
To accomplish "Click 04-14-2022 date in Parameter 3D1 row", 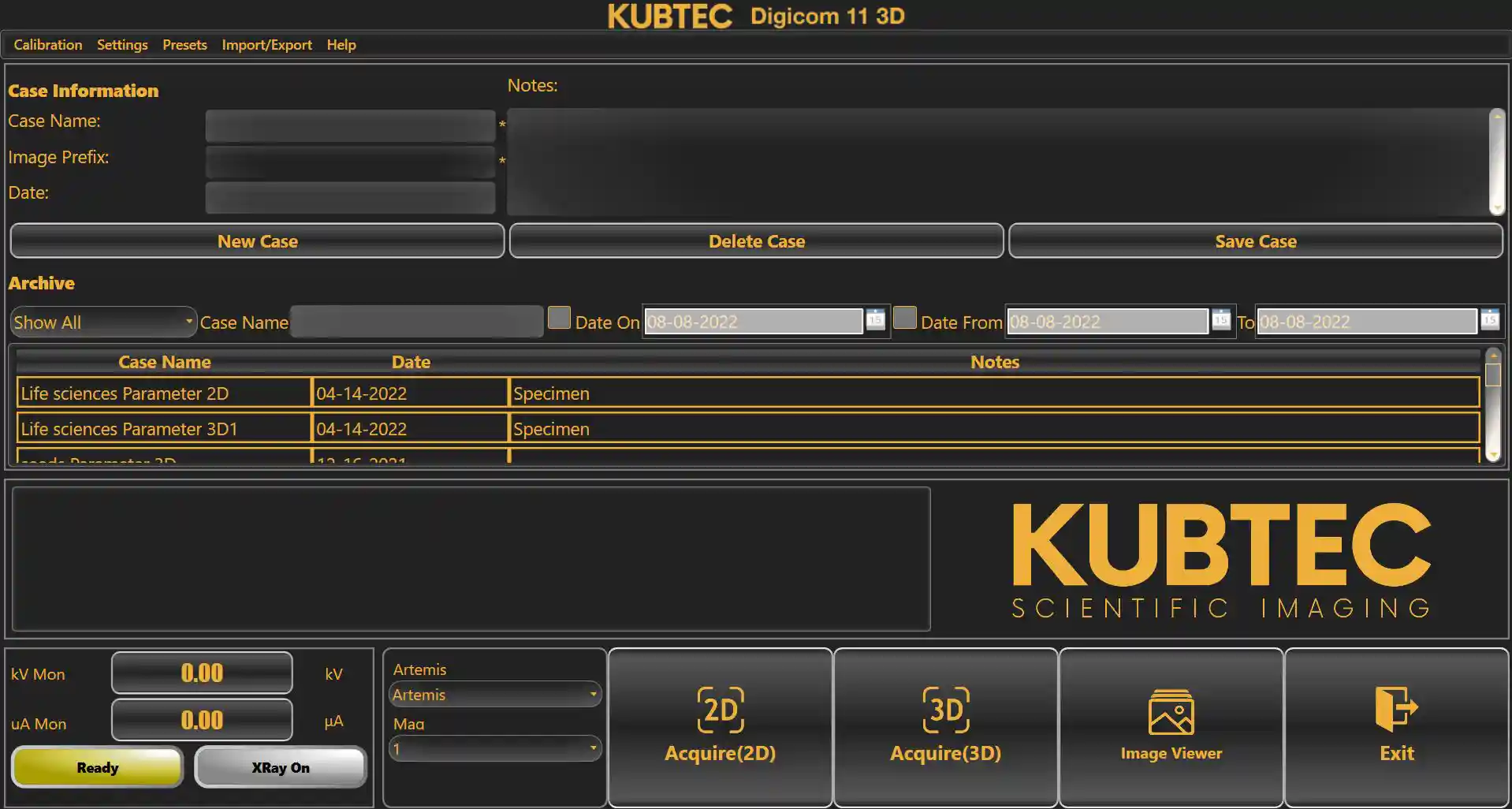I will pos(410,429).
